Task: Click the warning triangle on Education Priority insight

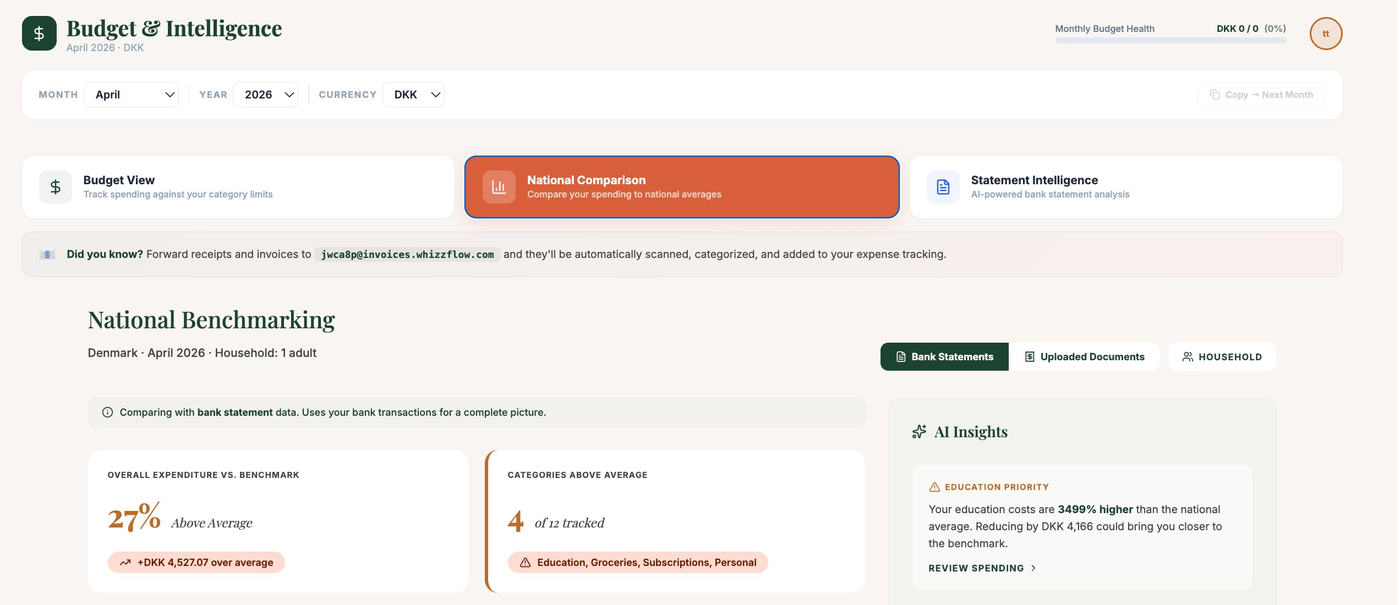Action: tap(932, 485)
